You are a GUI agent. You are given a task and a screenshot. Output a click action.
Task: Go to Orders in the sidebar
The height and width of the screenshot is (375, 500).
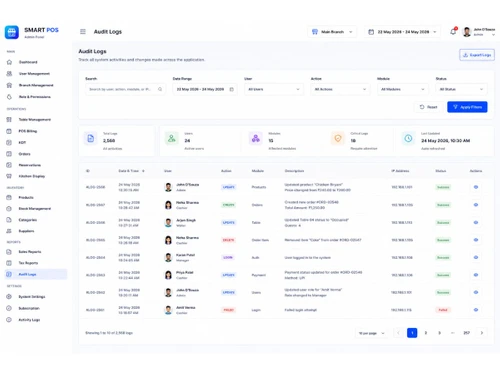coord(24,154)
